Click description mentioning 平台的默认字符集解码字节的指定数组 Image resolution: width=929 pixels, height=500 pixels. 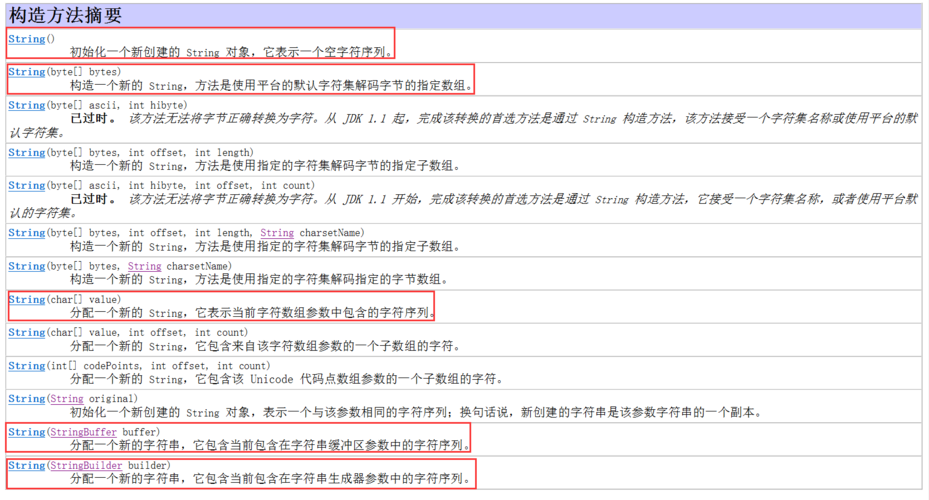point(272,86)
